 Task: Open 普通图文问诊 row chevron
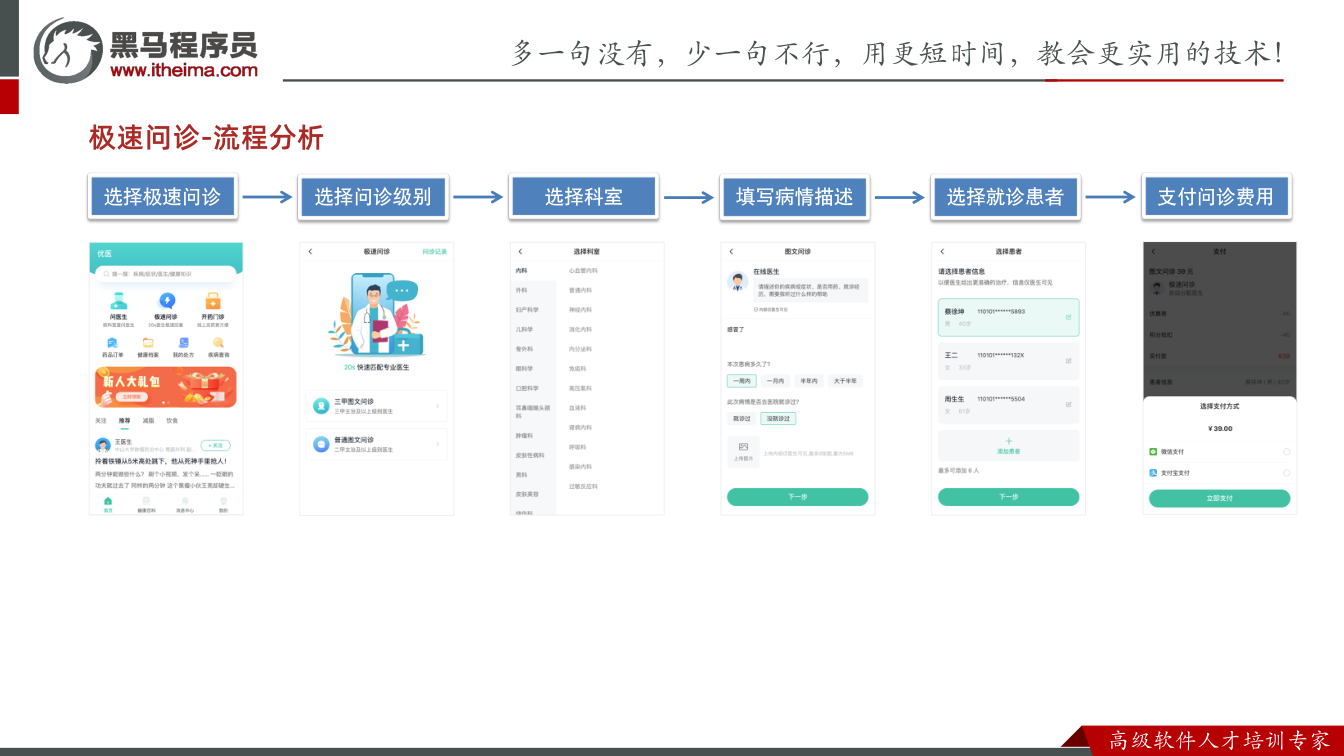click(438, 444)
